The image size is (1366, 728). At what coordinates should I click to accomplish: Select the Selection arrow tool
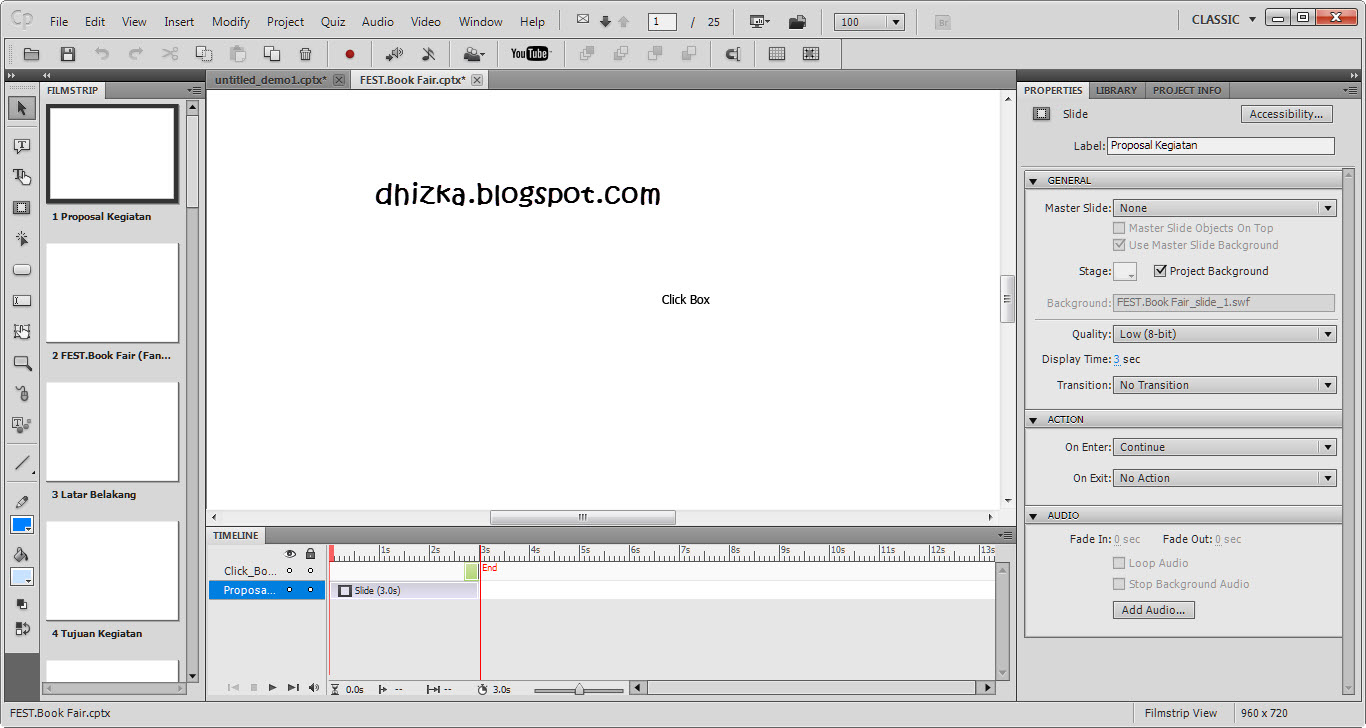[22, 108]
